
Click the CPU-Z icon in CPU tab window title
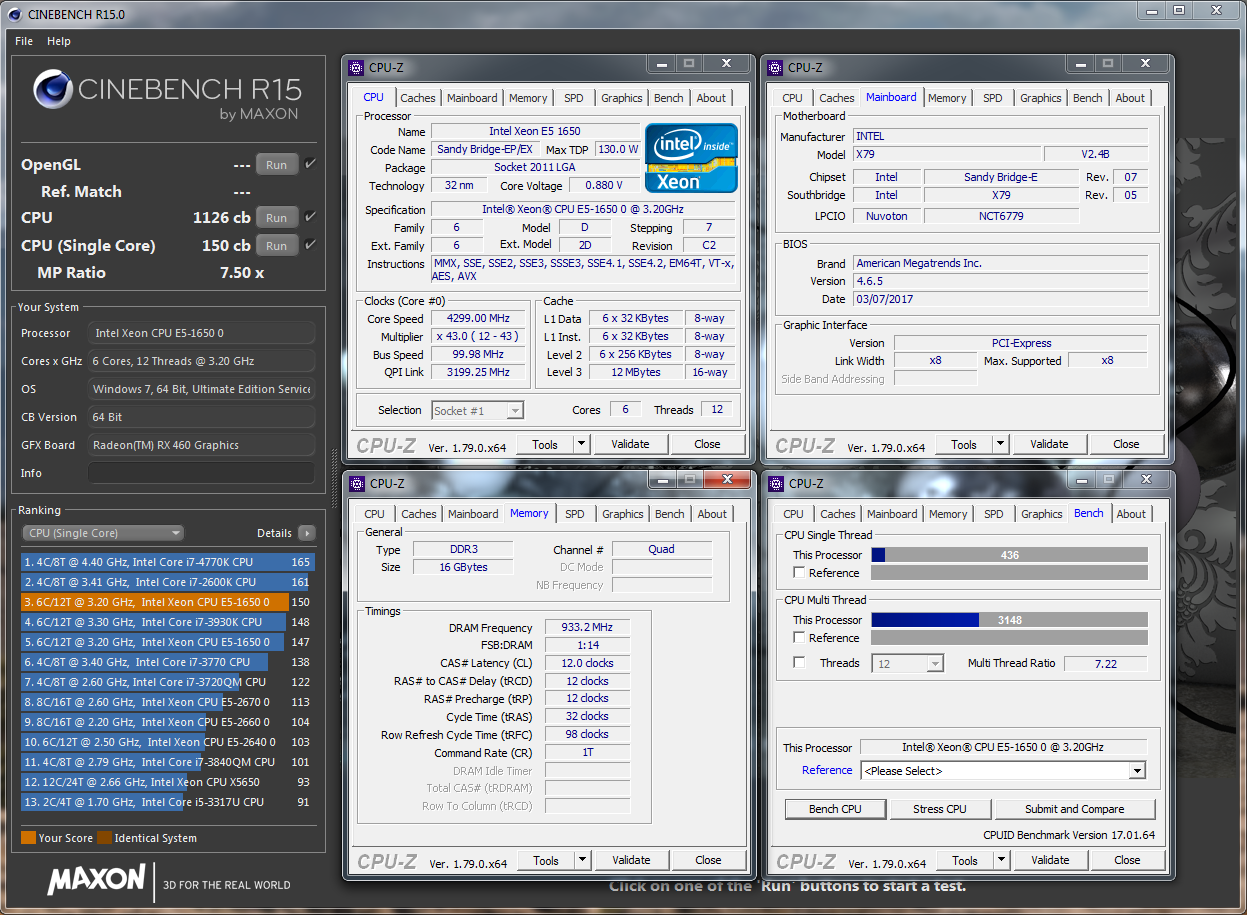pos(356,67)
